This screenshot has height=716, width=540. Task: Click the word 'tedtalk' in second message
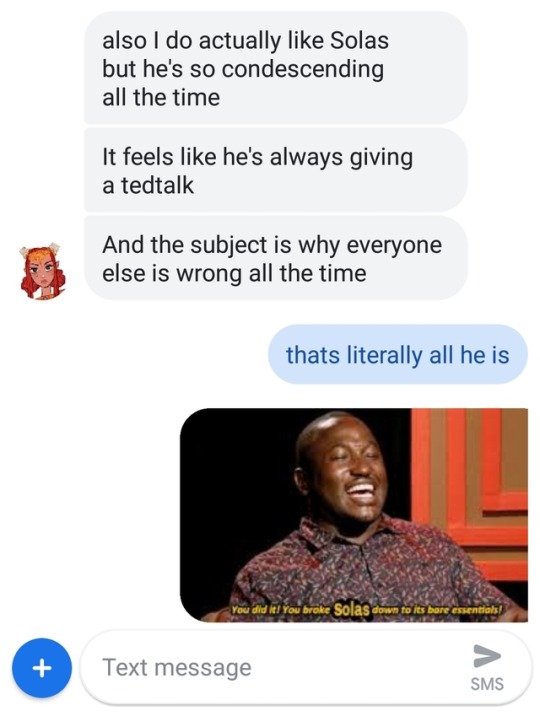(157, 185)
